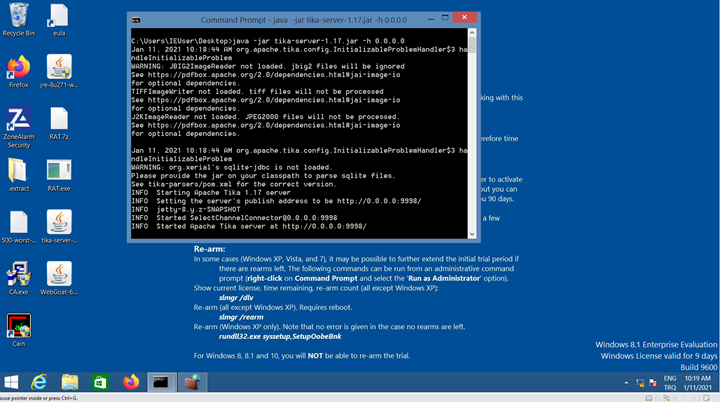Open the taskbar clock showing 10:19 AM
The image size is (720, 402).
click(698, 383)
